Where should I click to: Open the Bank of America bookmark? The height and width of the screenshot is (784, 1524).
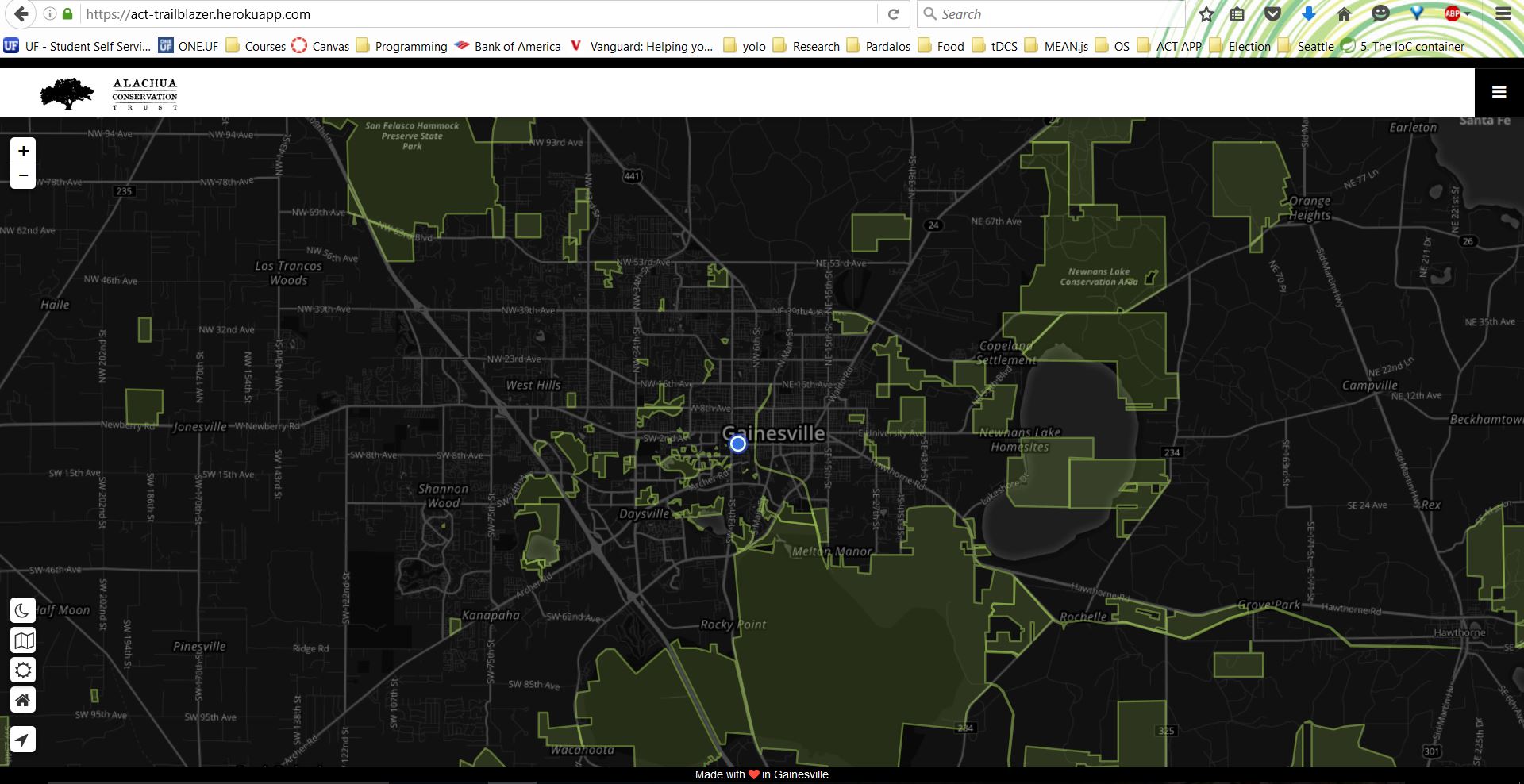pos(508,46)
